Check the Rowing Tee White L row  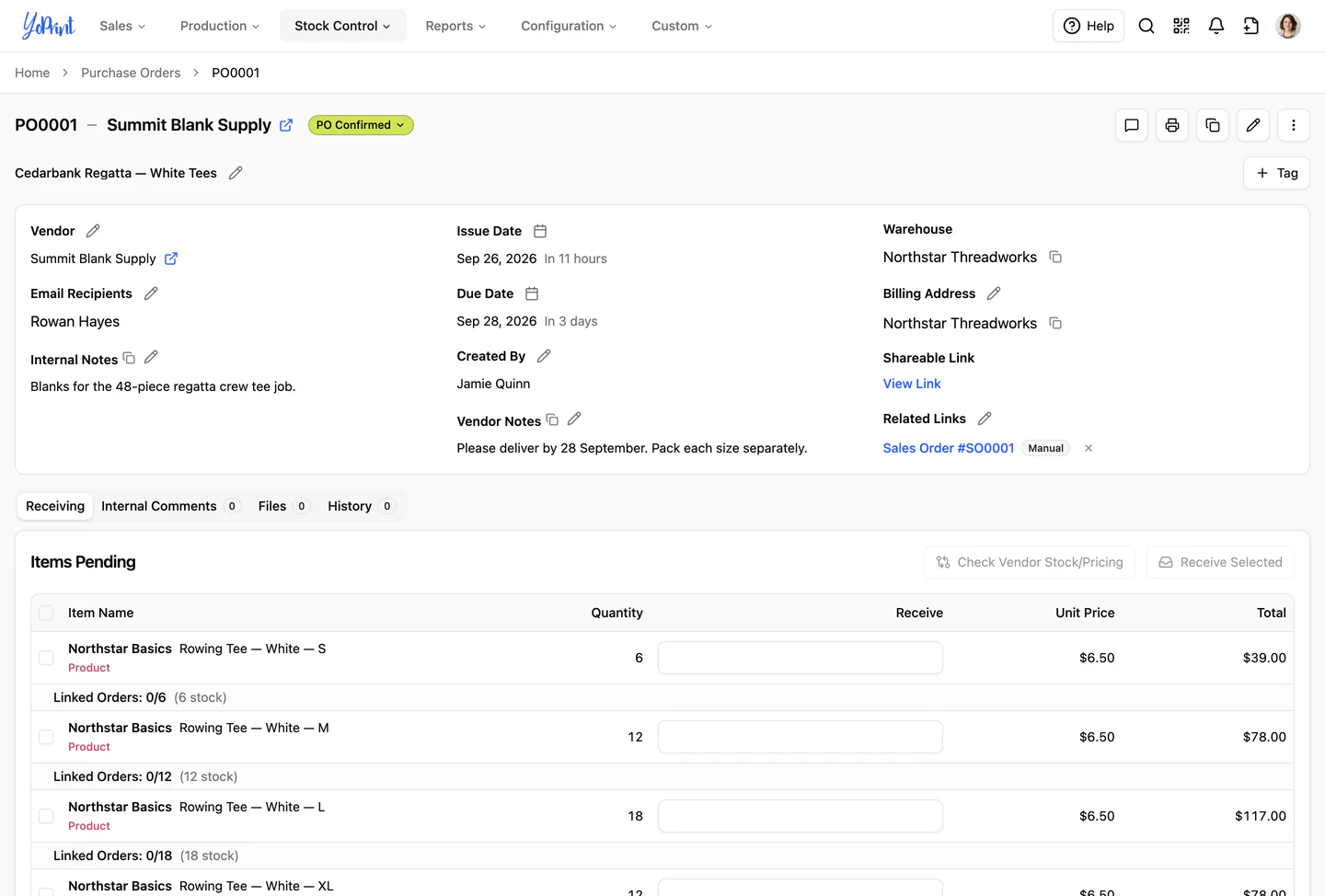pyautogui.click(x=46, y=816)
